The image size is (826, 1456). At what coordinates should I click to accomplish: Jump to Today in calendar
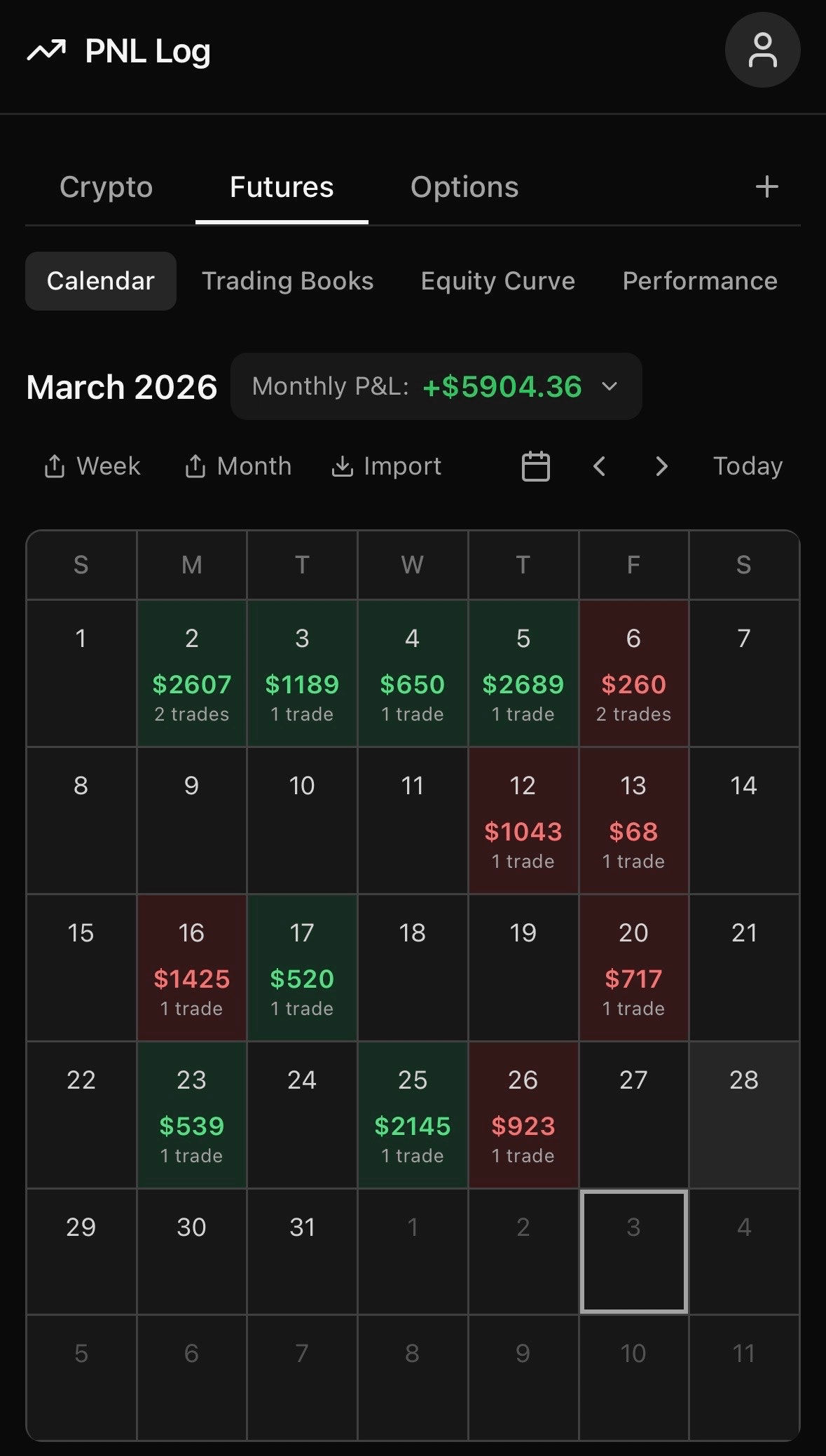(748, 466)
